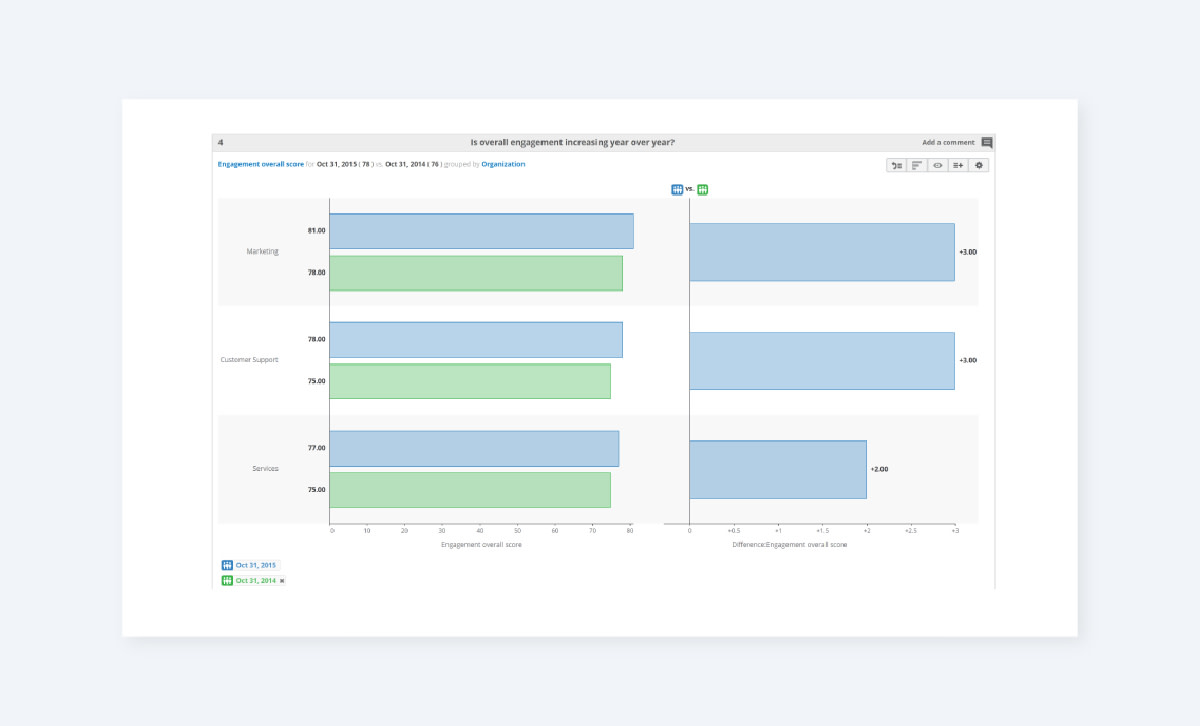Click the Organization grouping link
1200x726 pixels.
503,164
